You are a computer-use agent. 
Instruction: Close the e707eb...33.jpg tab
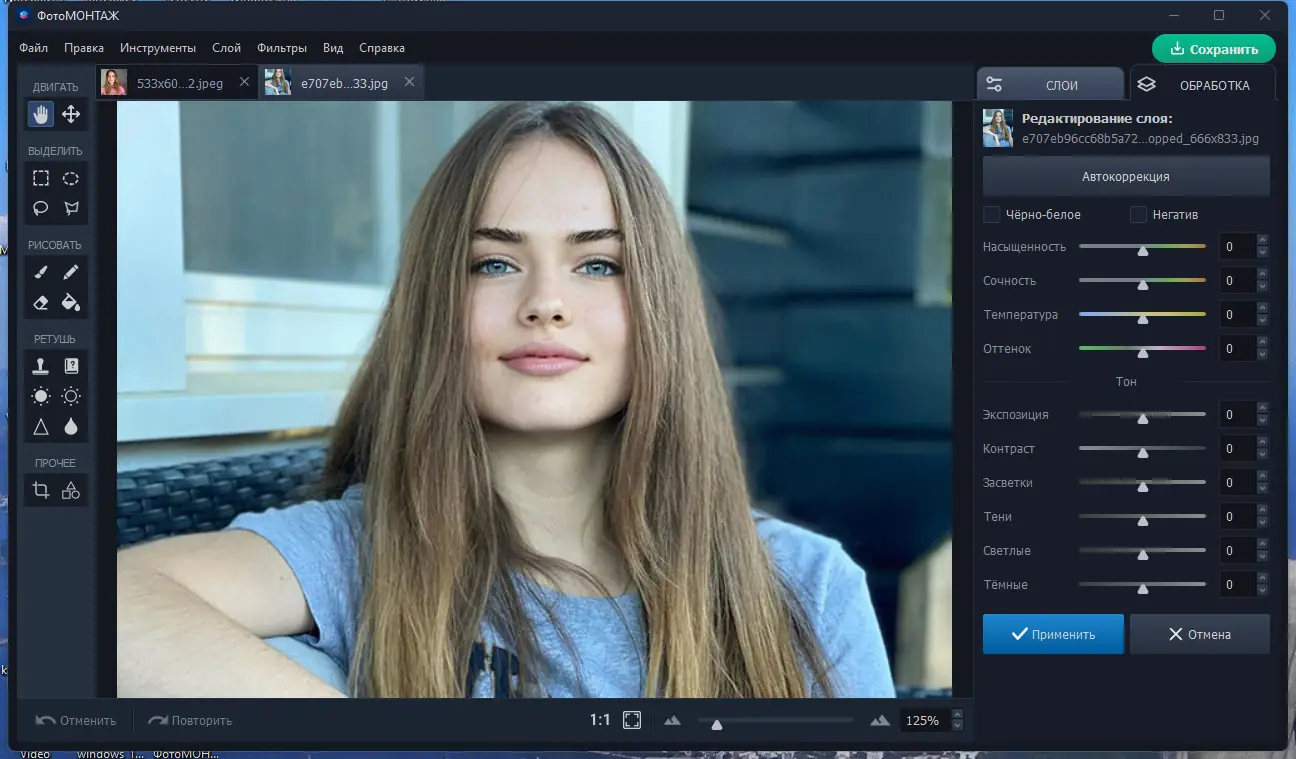coord(409,82)
